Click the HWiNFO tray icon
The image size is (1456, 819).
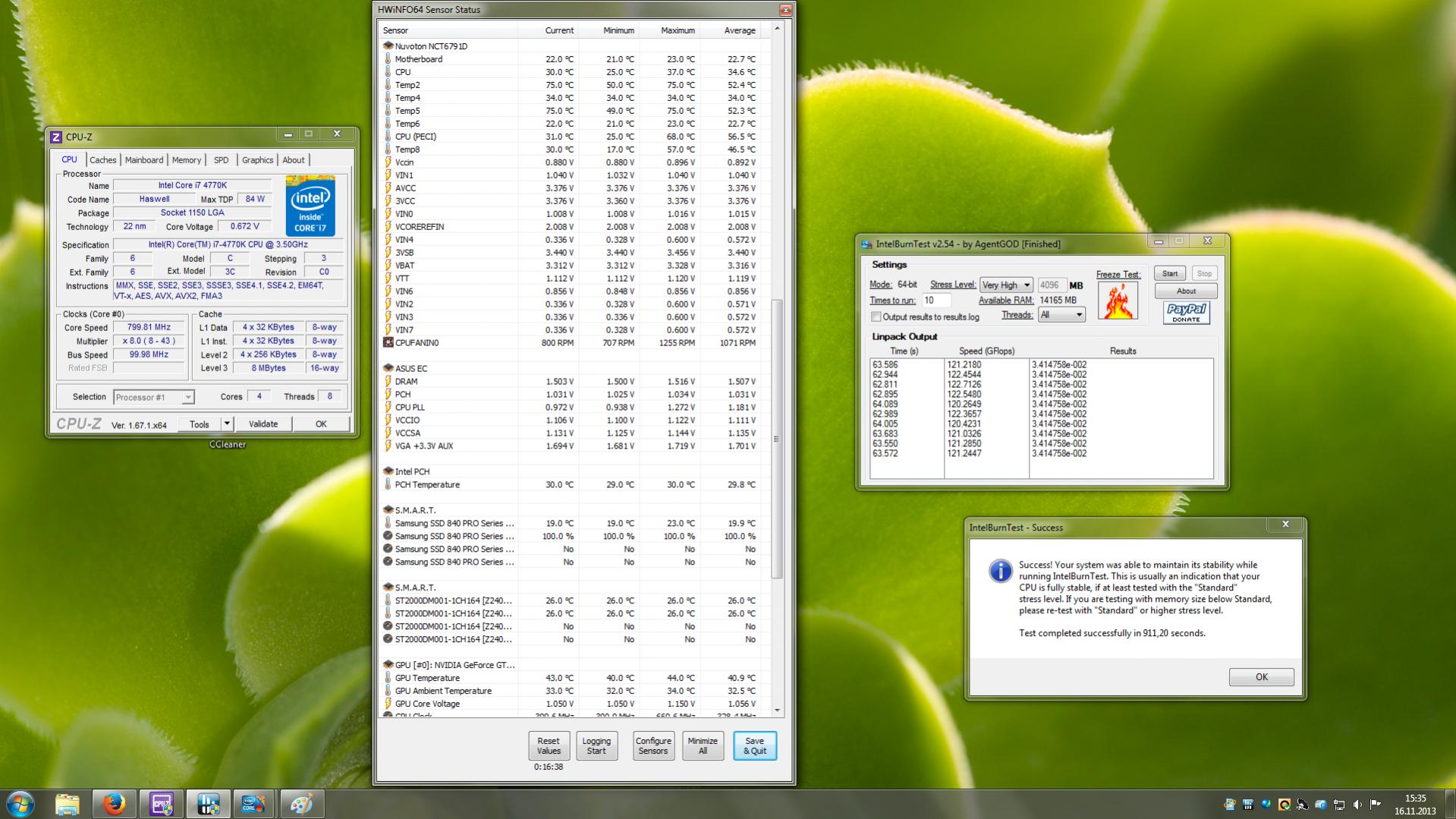pos(1248,805)
